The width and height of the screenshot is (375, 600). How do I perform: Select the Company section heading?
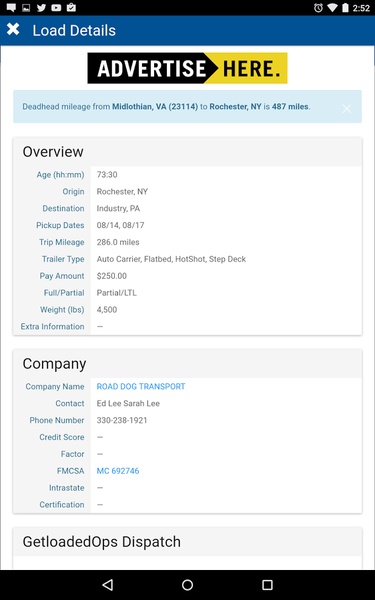54,364
